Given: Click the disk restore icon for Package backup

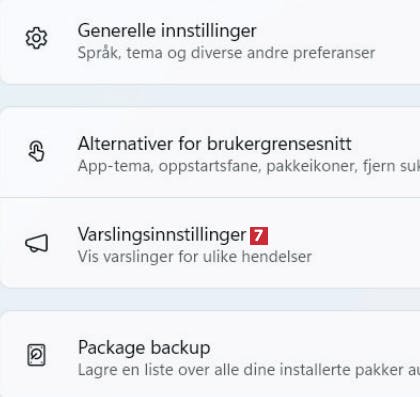Looking at the screenshot, I should tap(36, 355).
